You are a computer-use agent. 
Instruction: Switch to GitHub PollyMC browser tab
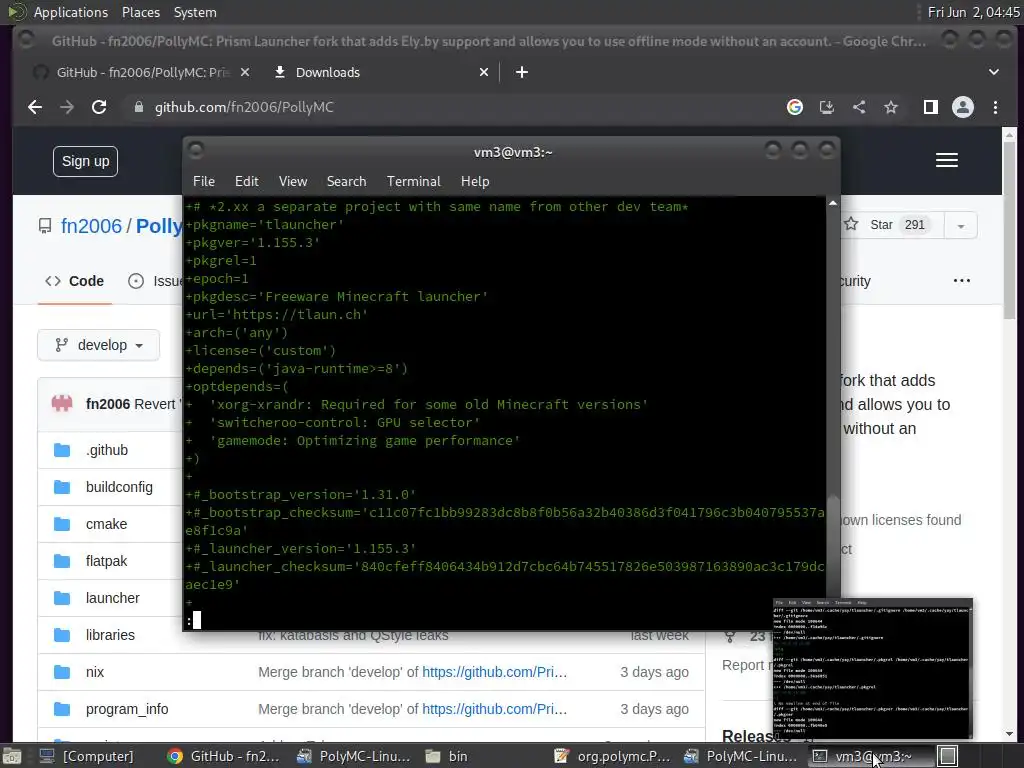140,72
